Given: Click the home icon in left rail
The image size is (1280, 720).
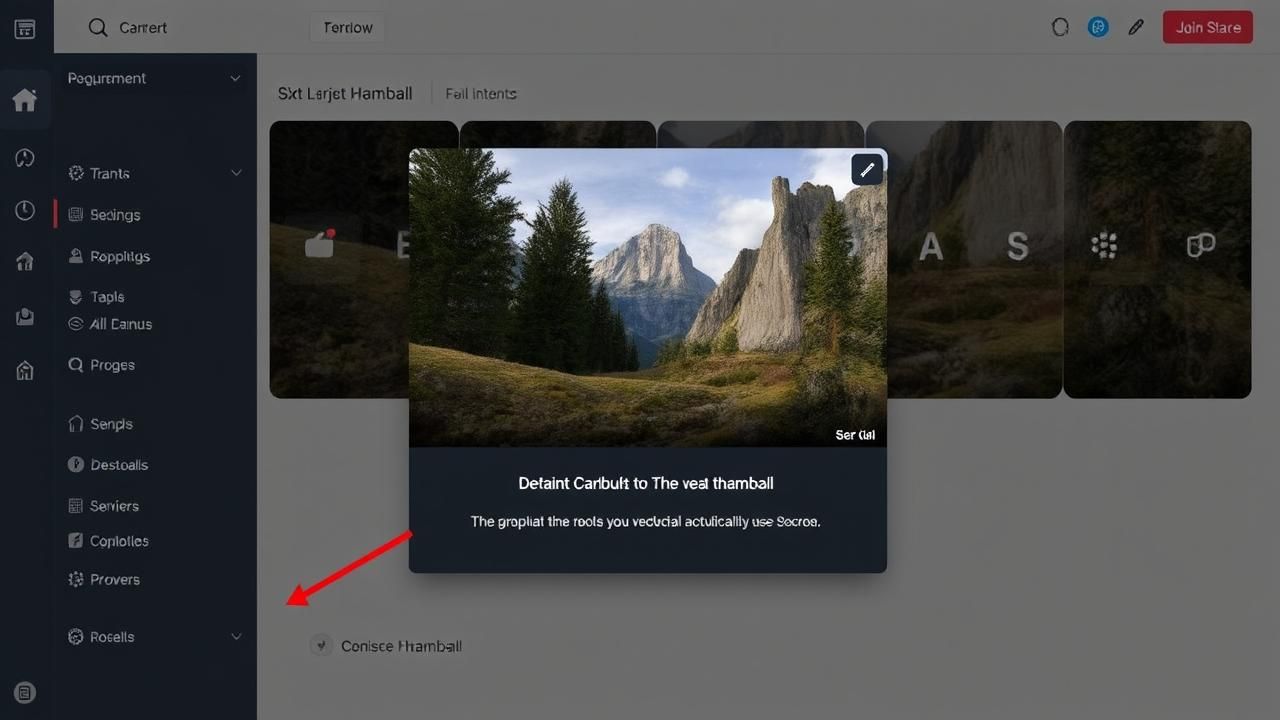Looking at the screenshot, I should coord(25,100).
